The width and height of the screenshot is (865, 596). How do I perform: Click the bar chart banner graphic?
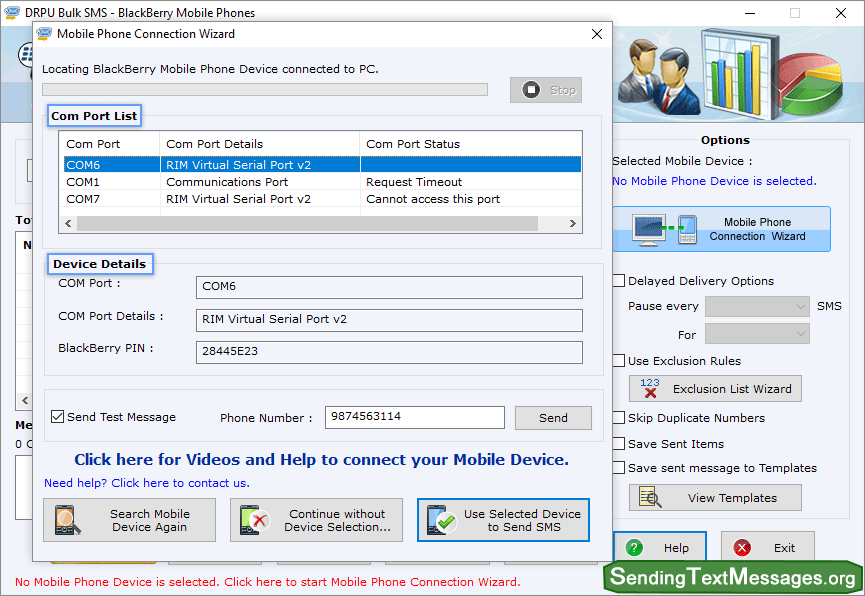point(740,73)
